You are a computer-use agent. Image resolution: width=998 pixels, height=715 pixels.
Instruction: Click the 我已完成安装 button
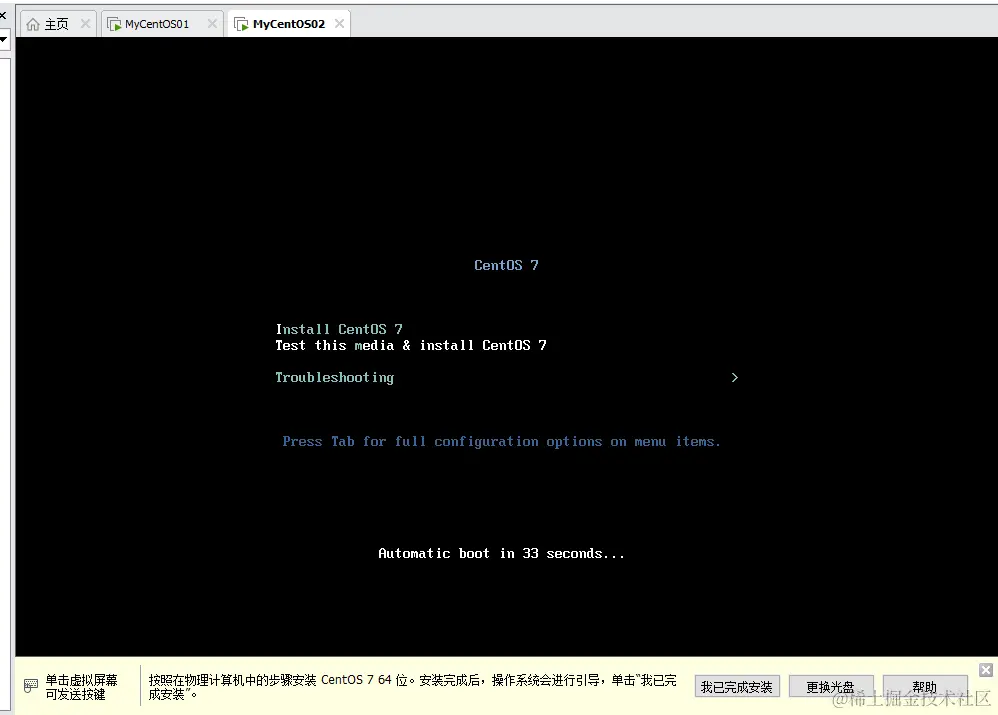(736, 687)
